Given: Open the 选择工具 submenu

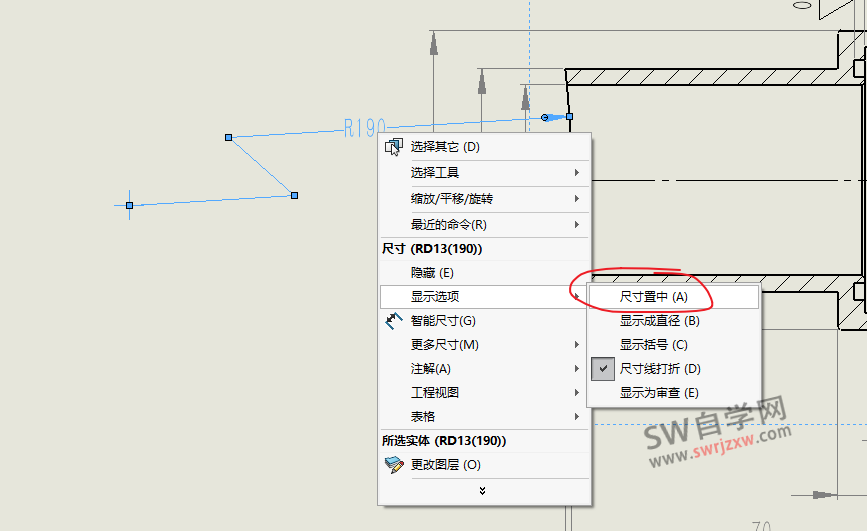Looking at the screenshot, I should [x=484, y=173].
